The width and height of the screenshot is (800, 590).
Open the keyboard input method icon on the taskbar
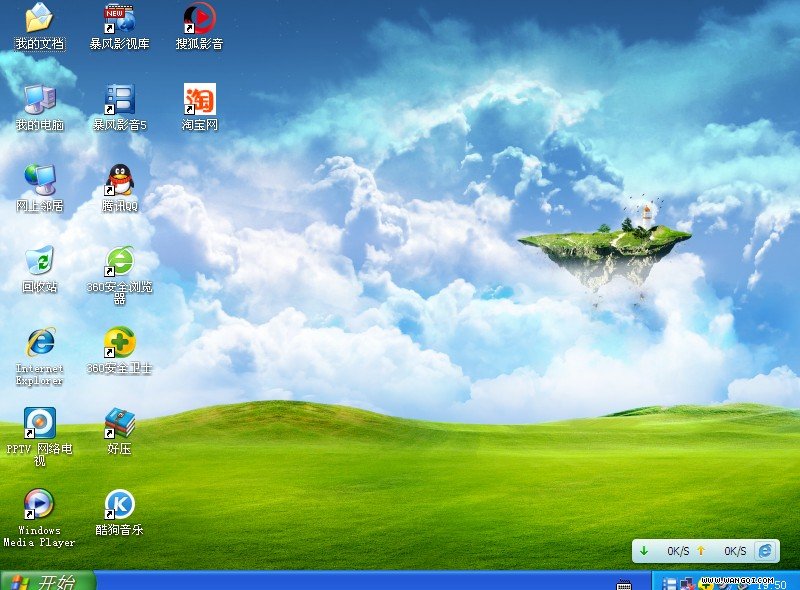coord(623,584)
